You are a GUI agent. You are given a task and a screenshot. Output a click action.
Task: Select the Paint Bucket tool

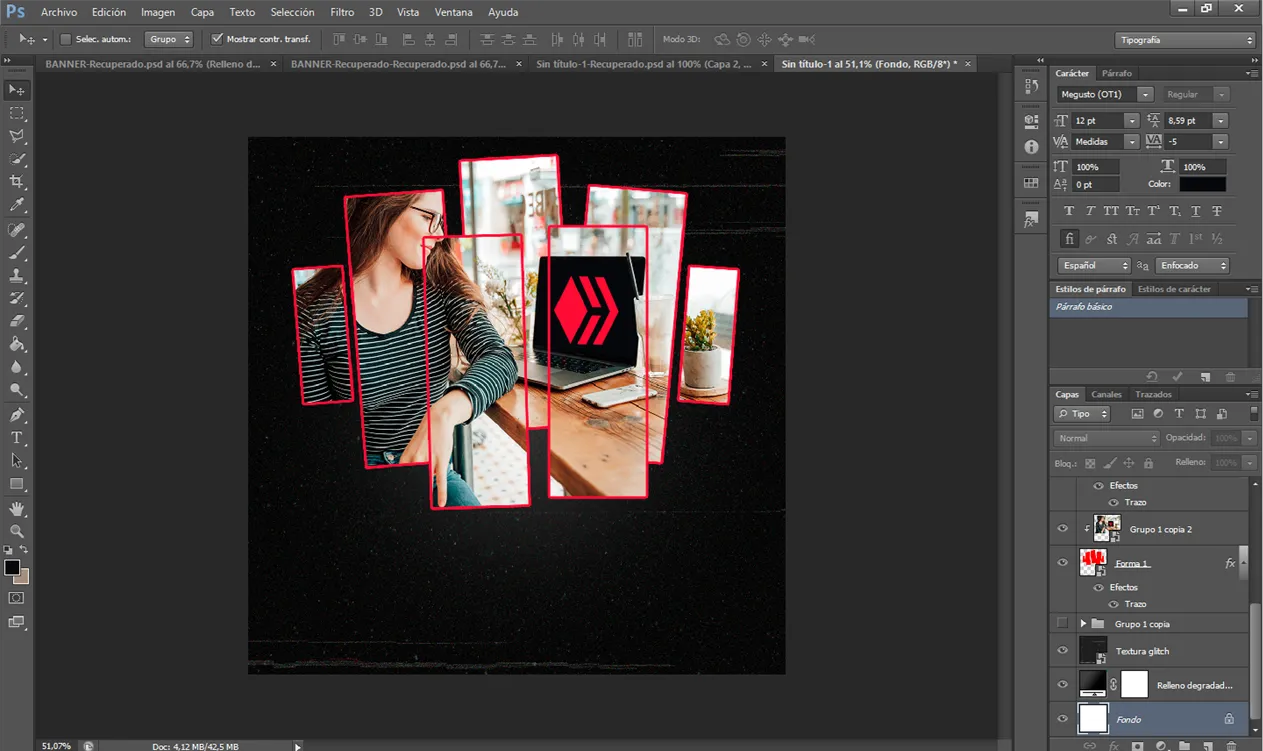point(17,345)
